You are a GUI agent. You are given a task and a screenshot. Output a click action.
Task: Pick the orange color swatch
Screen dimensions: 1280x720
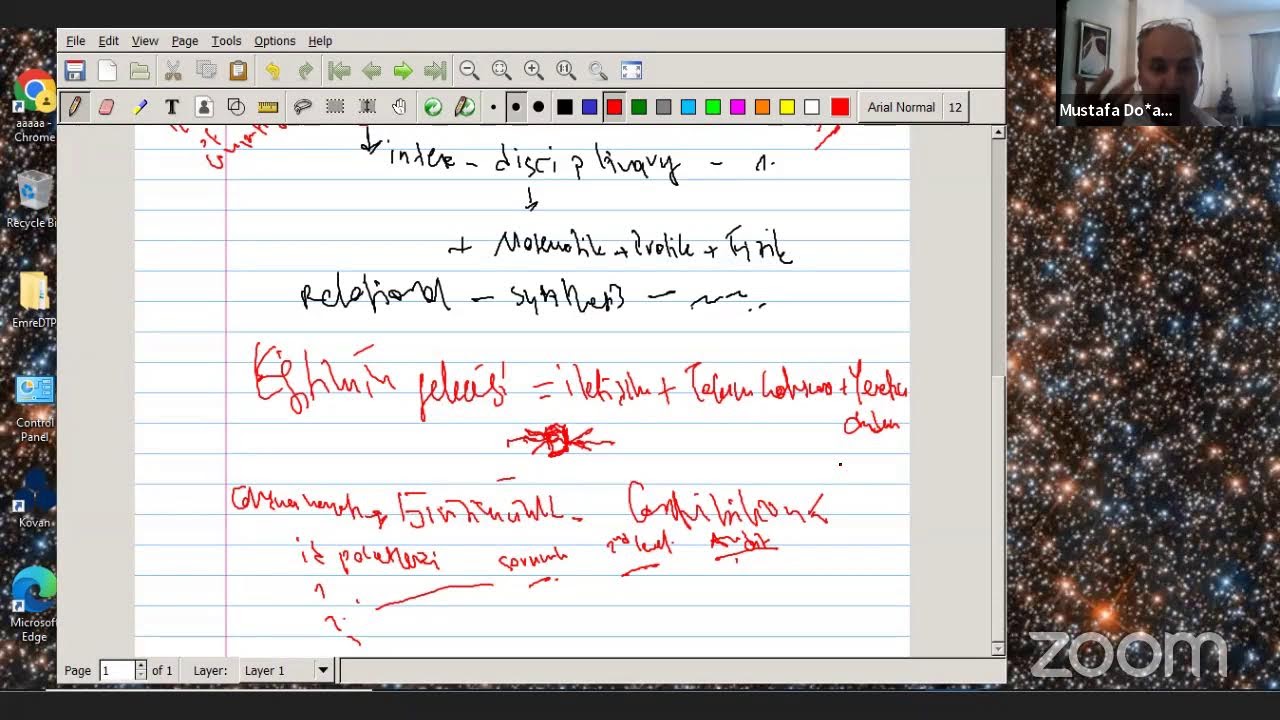763,107
